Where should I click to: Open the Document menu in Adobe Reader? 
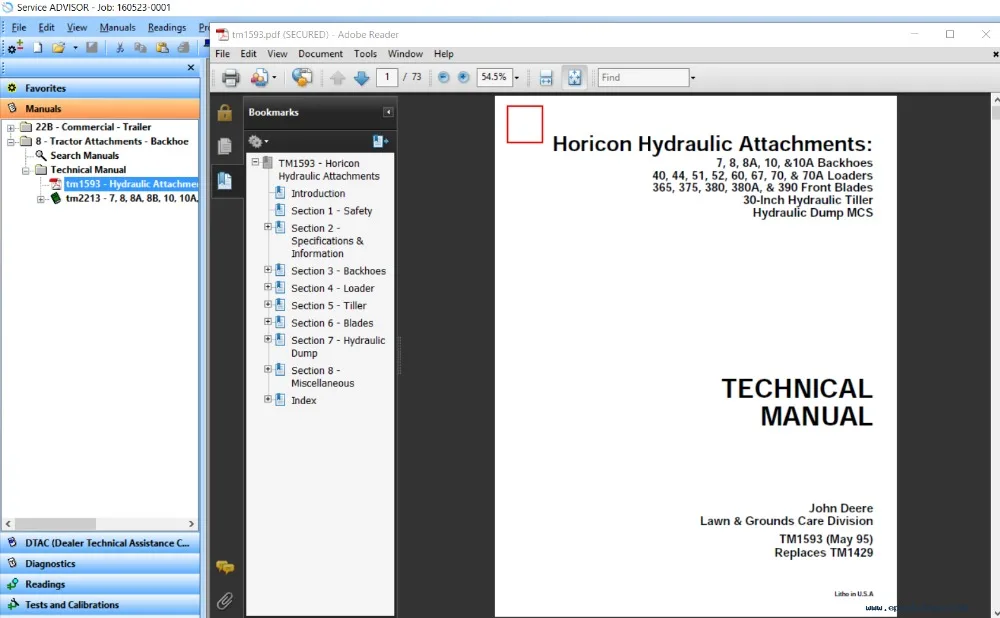pyautogui.click(x=320, y=54)
